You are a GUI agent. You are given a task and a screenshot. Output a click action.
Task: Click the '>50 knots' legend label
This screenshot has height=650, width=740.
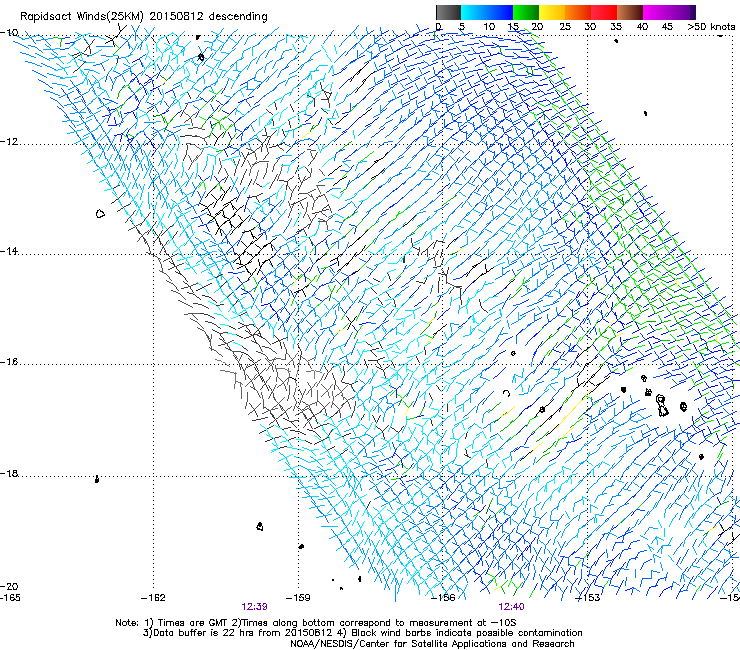click(711, 27)
